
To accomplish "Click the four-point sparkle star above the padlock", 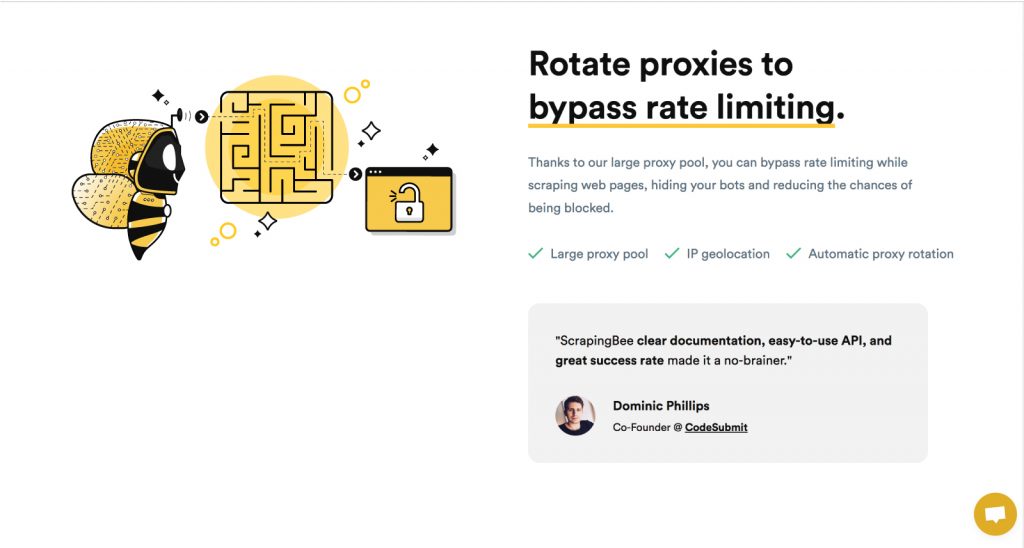I will click(431, 150).
